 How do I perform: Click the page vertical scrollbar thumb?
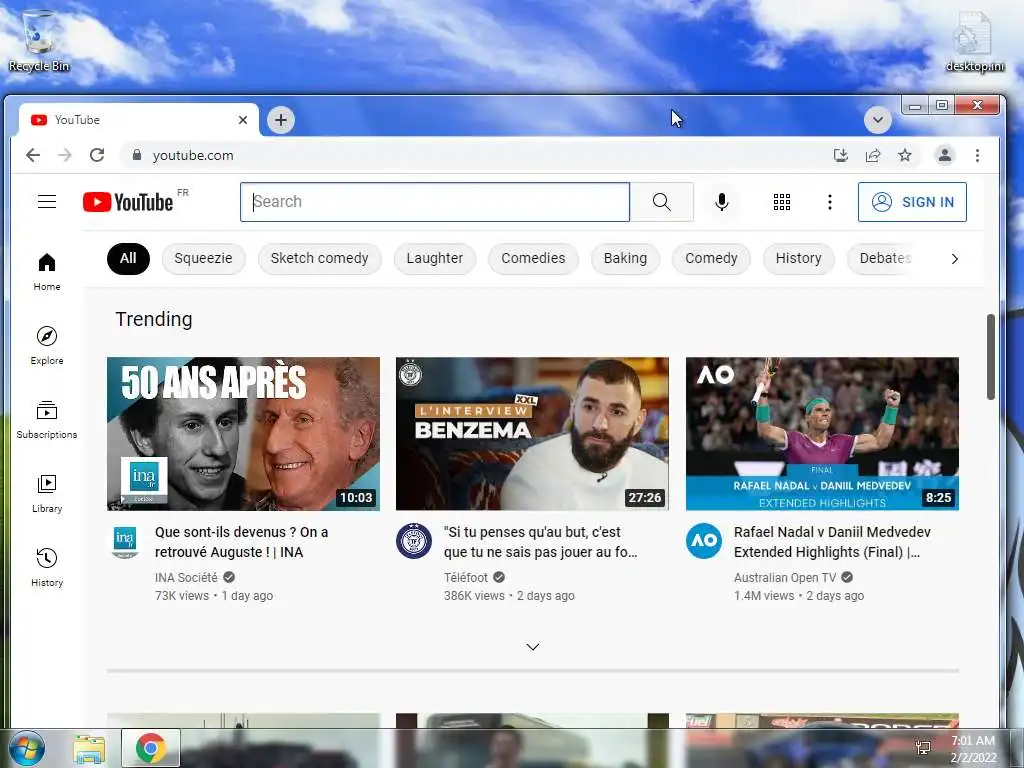click(990, 357)
